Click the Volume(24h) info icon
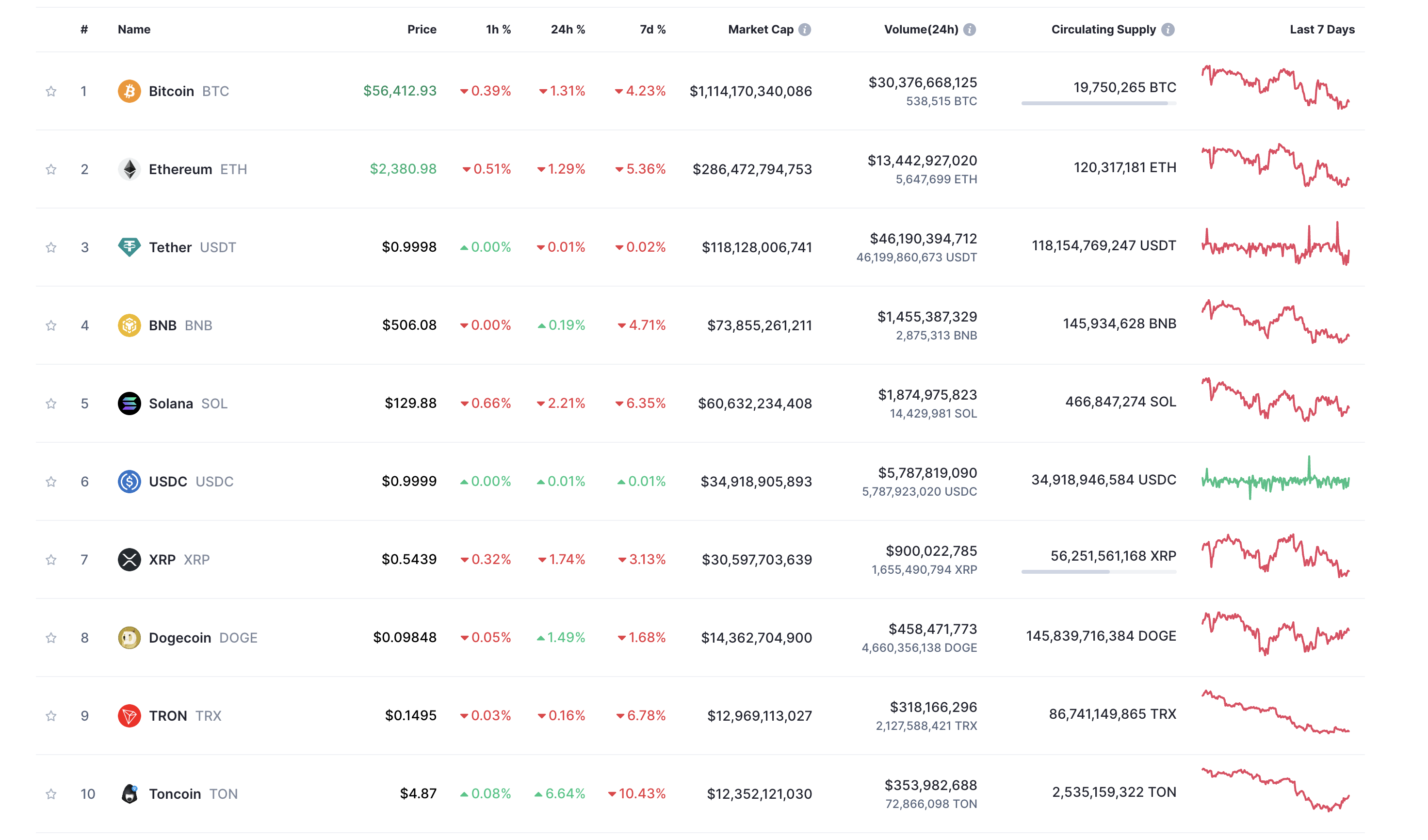 (x=970, y=30)
